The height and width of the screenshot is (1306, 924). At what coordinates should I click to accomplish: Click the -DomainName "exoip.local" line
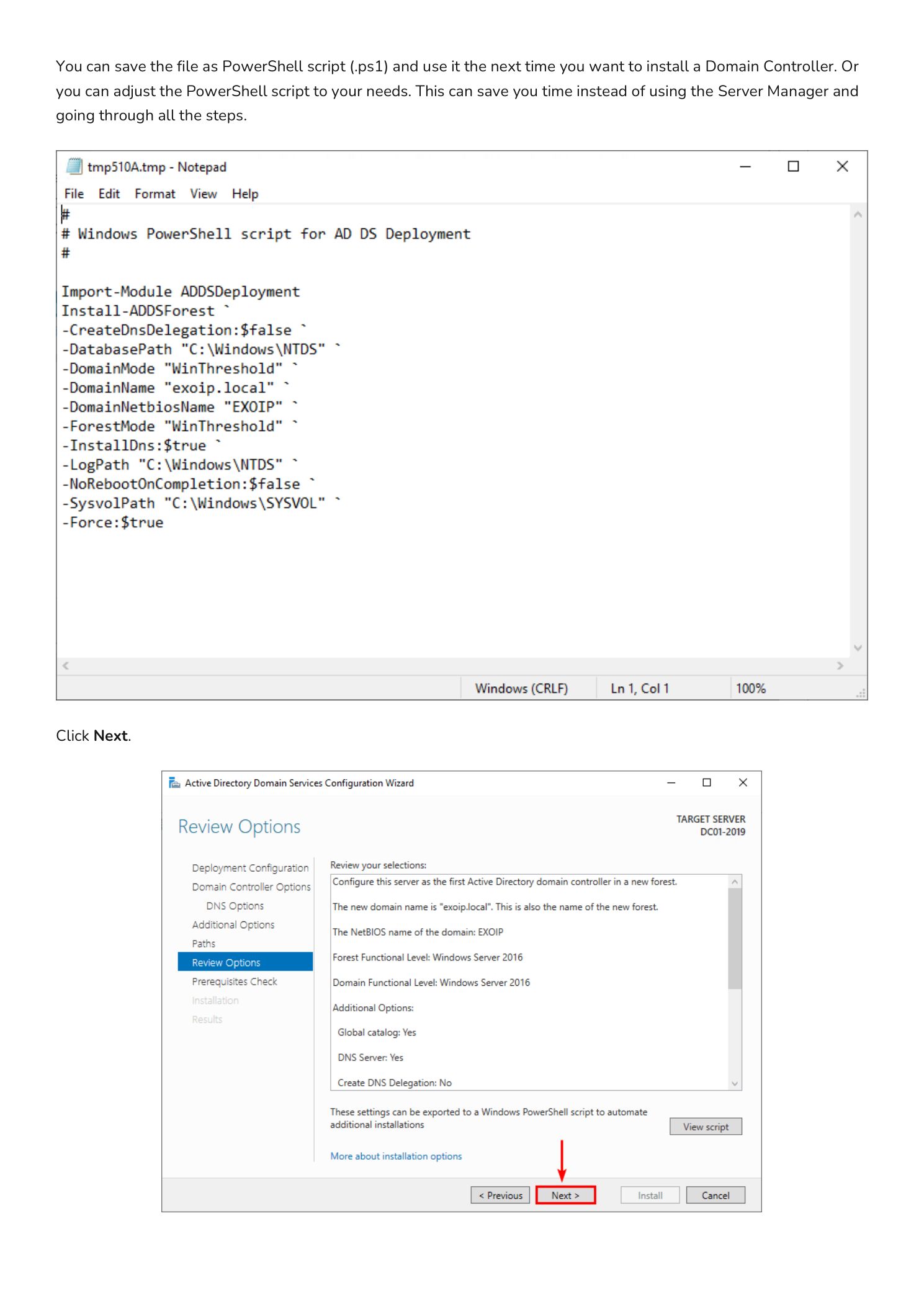[176, 388]
